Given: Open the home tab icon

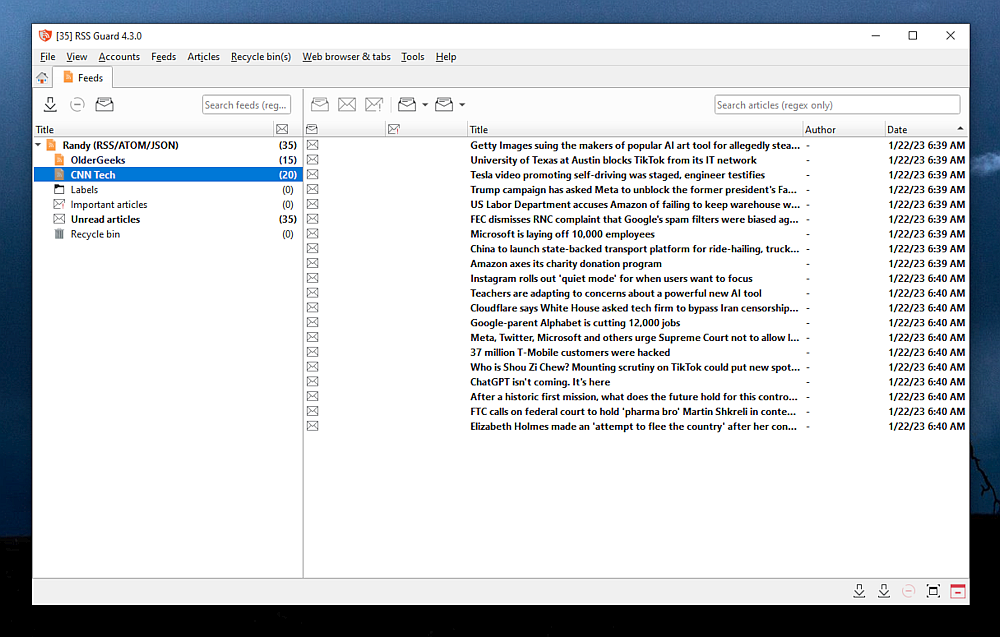Looking at the screenshot, I should [x=42, y=78].
